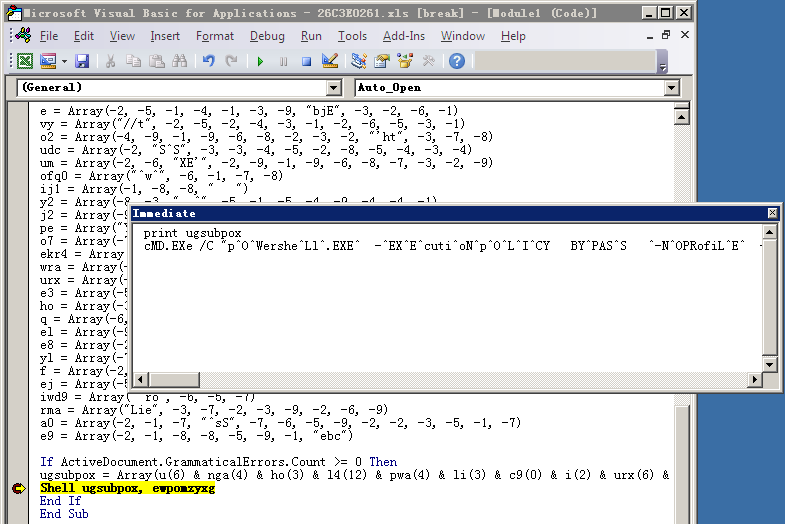Click the 'um = Array' line with XE
This screenshot has height=524, width=786.
point(266,162)
